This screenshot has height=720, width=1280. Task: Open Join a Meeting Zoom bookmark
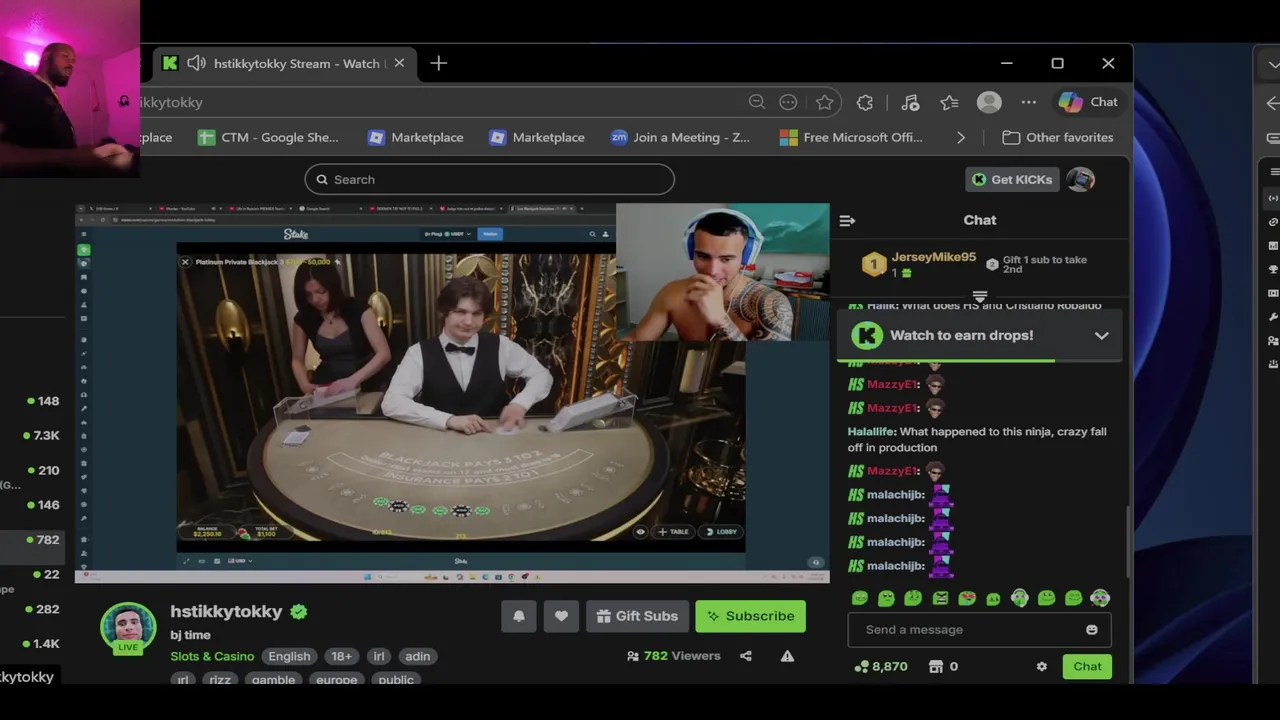click(x=680, y=137)
